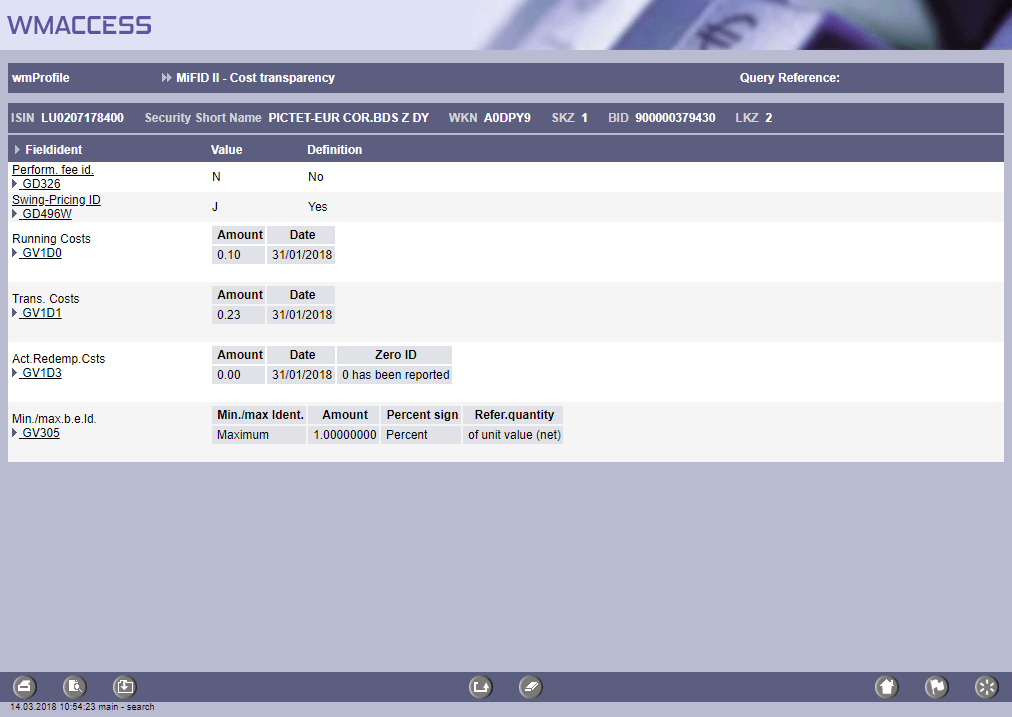Follow the GV1D0 link

(41, 253)
